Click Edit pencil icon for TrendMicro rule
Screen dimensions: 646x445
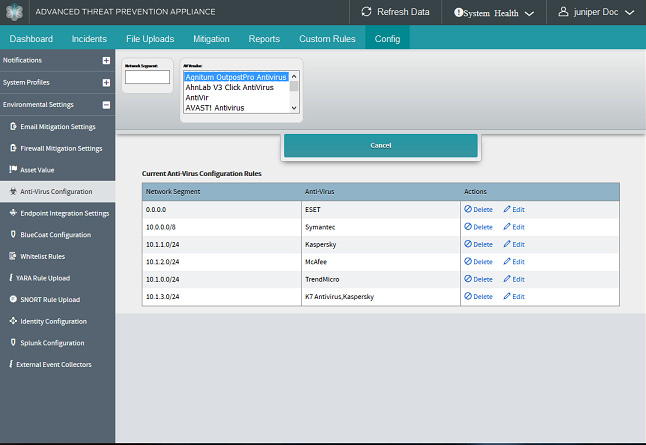507,279
